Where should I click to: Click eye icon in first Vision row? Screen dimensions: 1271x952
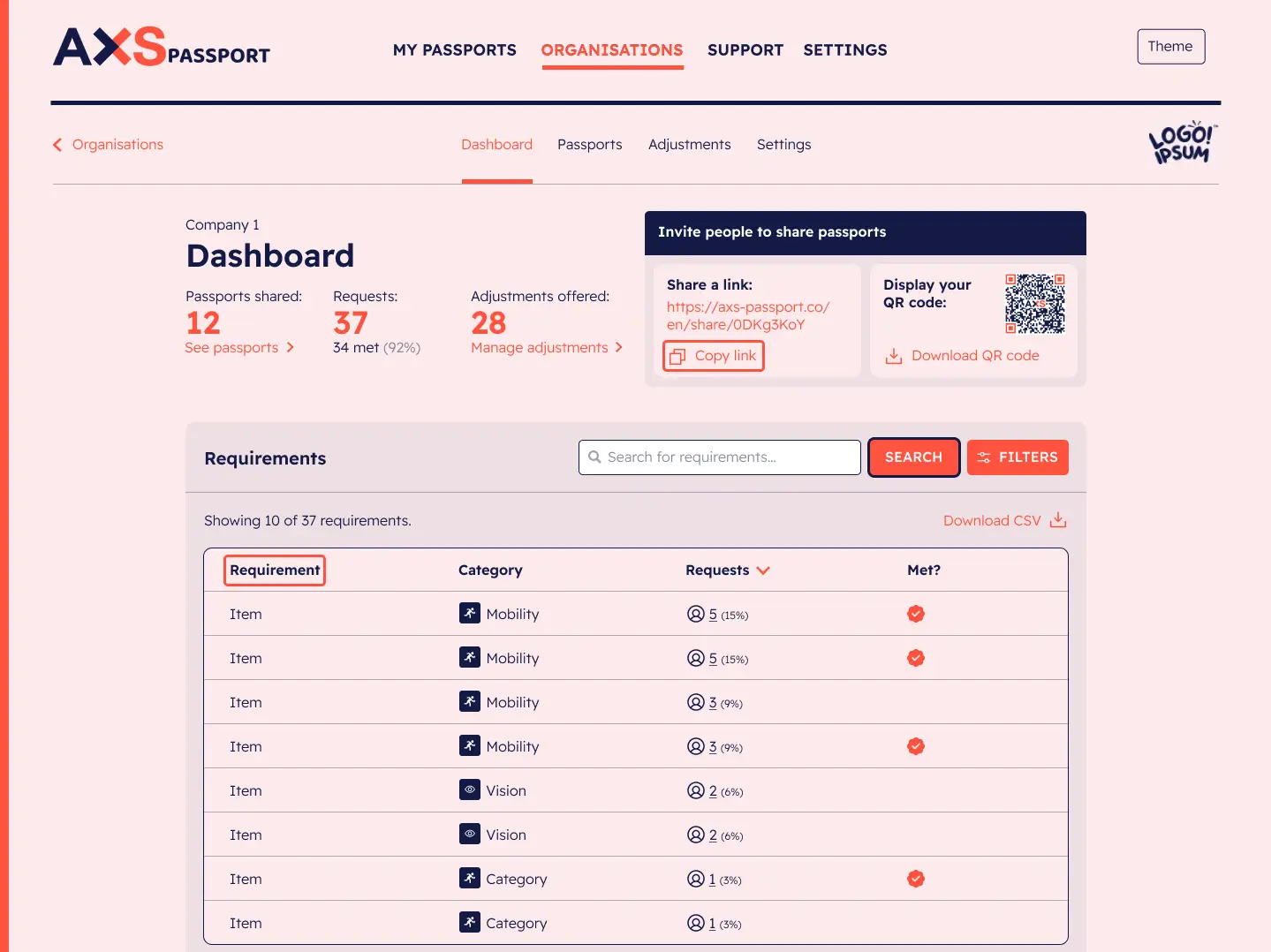470,790
